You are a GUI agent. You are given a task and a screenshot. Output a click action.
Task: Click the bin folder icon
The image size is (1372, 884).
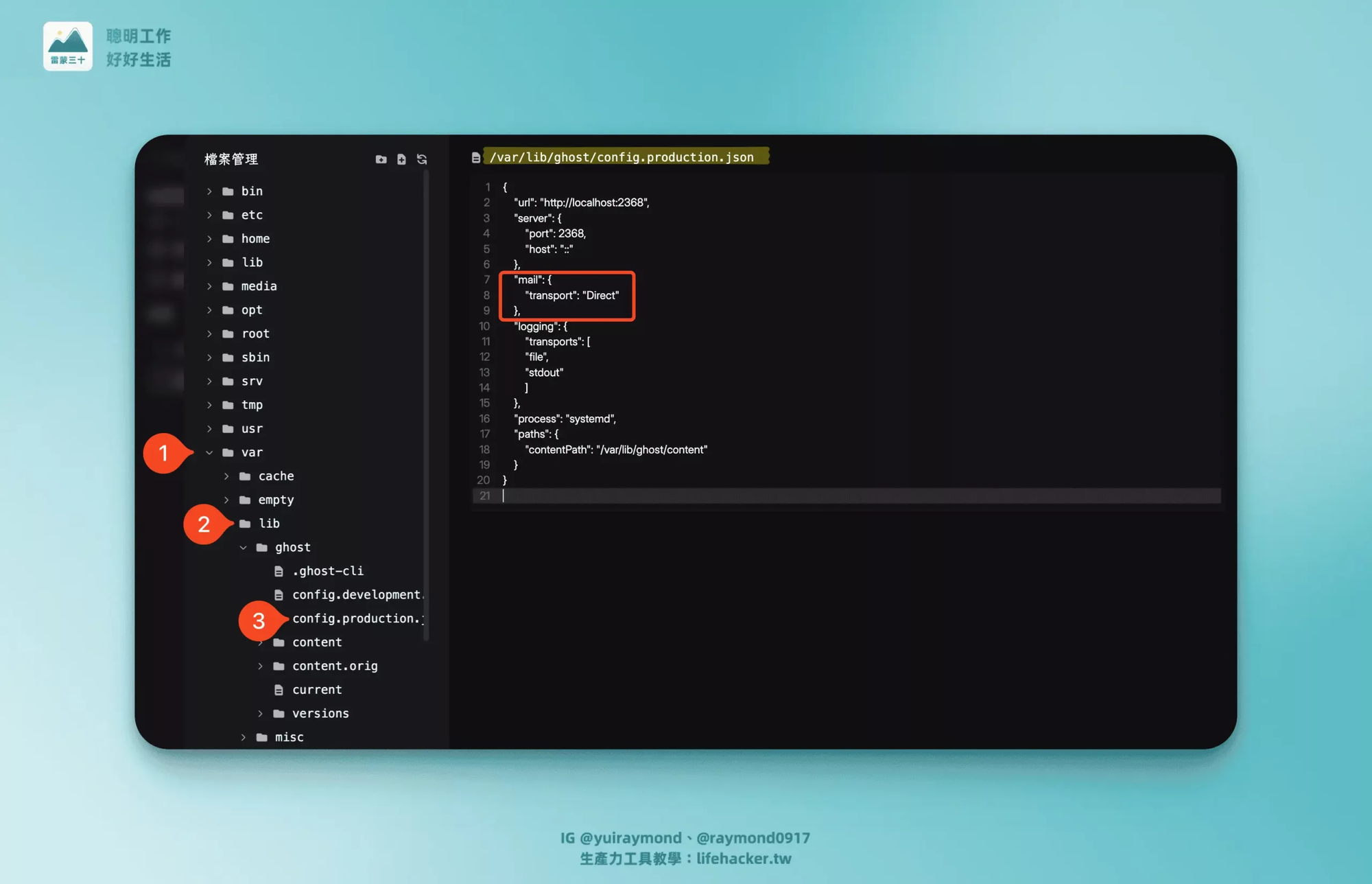click(228, 191)
